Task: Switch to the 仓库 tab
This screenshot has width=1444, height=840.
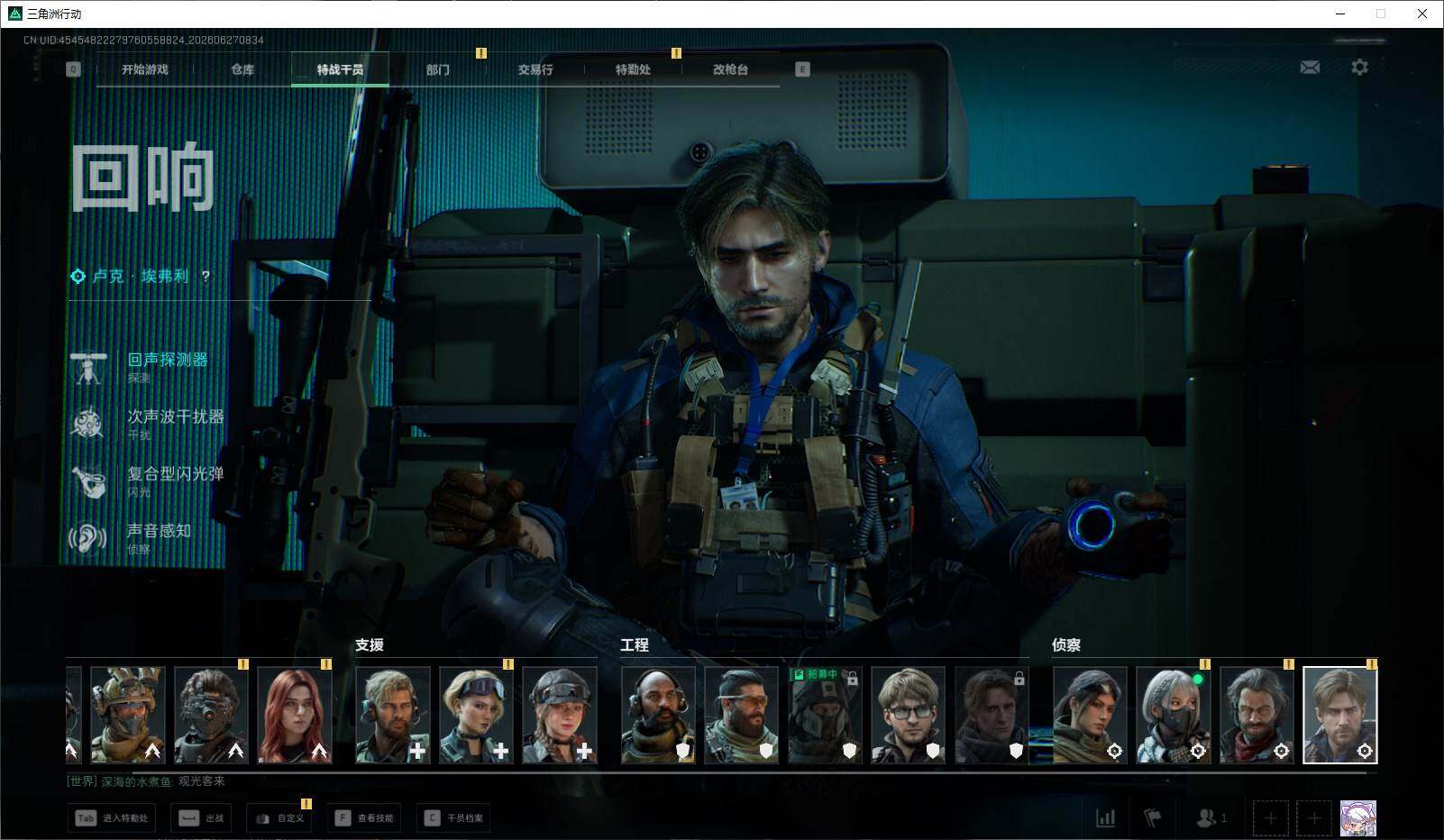Action: [242, 69]
